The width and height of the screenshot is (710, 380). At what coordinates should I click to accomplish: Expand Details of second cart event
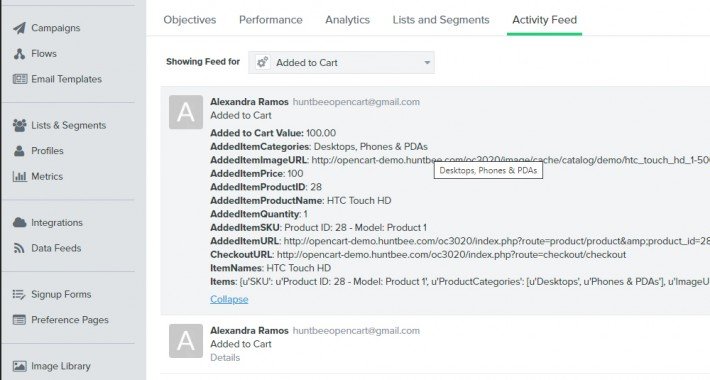(225, 358)
